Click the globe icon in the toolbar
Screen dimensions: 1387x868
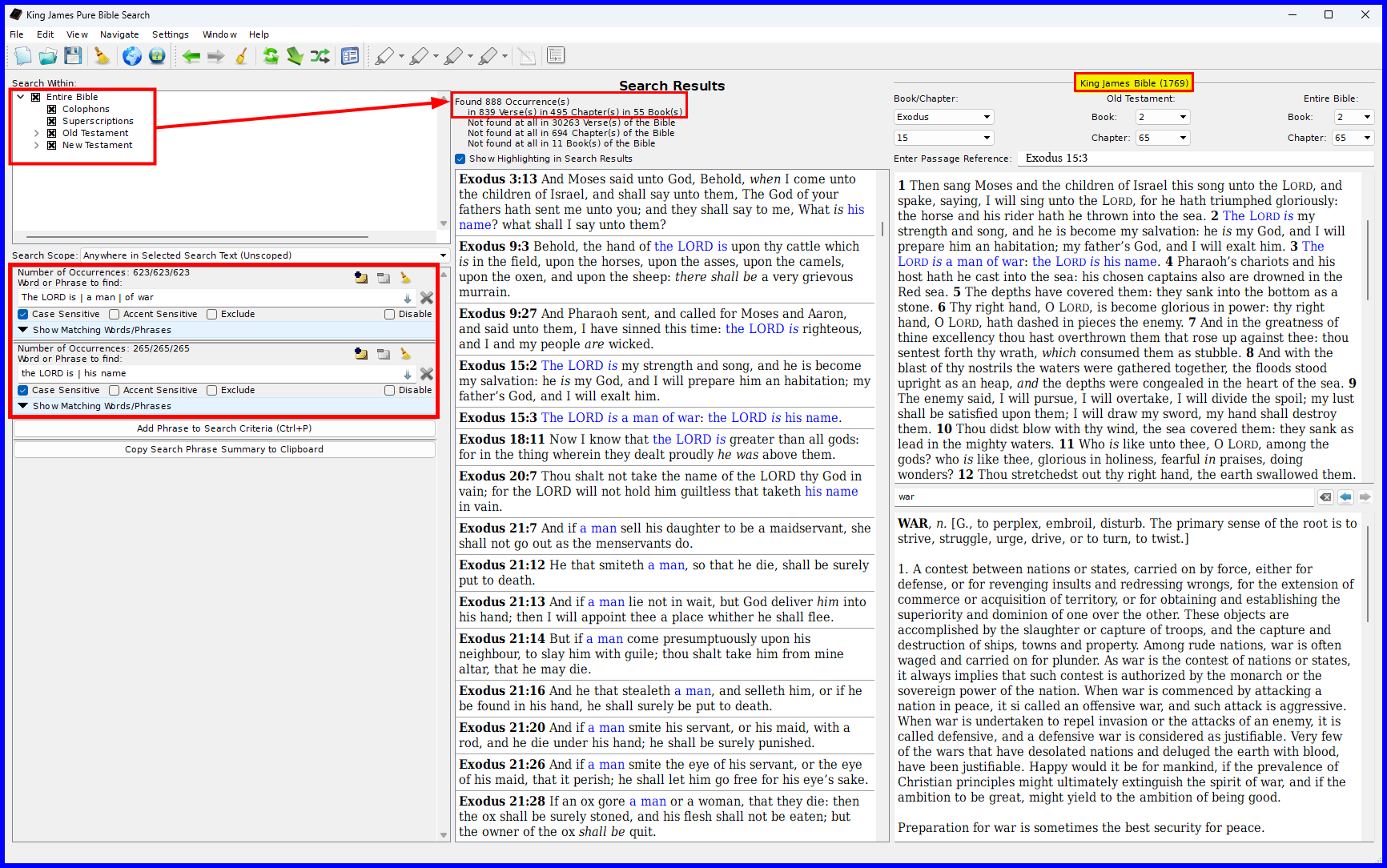pyautogui.click(x=132, y=56)
